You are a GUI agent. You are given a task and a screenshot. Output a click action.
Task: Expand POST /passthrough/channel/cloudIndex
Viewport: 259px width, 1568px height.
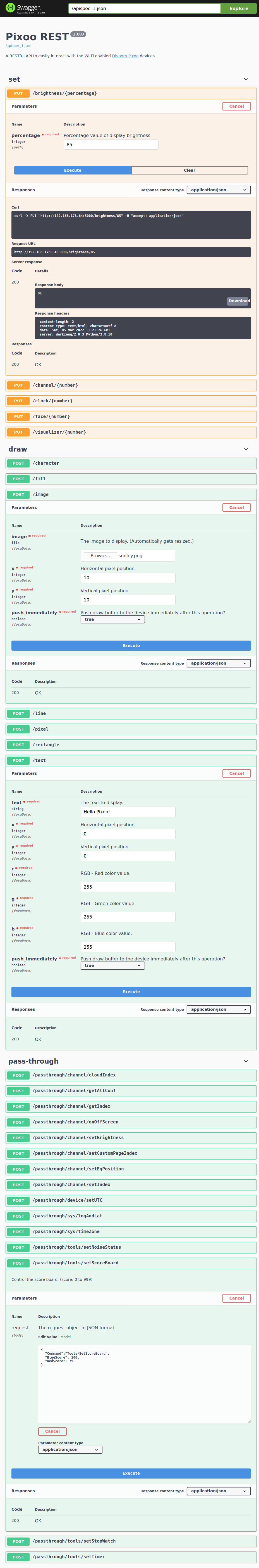click(131, 1075)
